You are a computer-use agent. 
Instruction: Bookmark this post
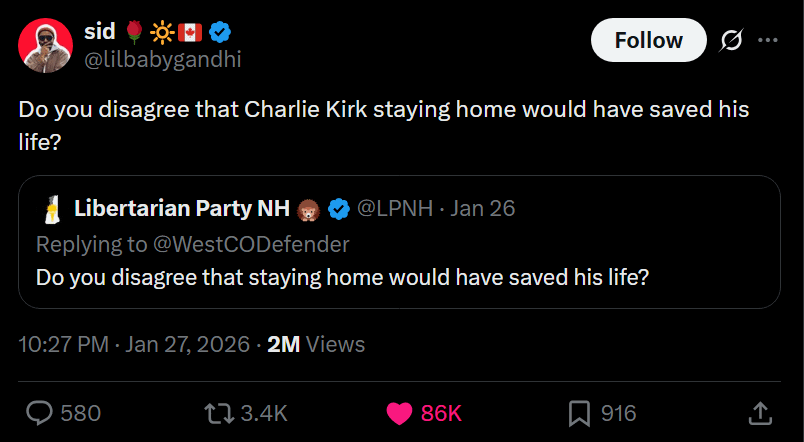[579, 412]
